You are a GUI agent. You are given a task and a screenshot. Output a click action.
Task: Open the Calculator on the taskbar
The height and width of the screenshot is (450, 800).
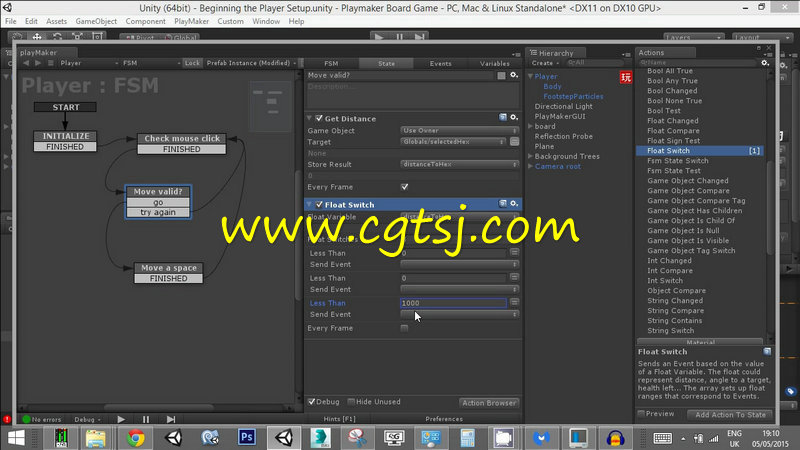467,438
